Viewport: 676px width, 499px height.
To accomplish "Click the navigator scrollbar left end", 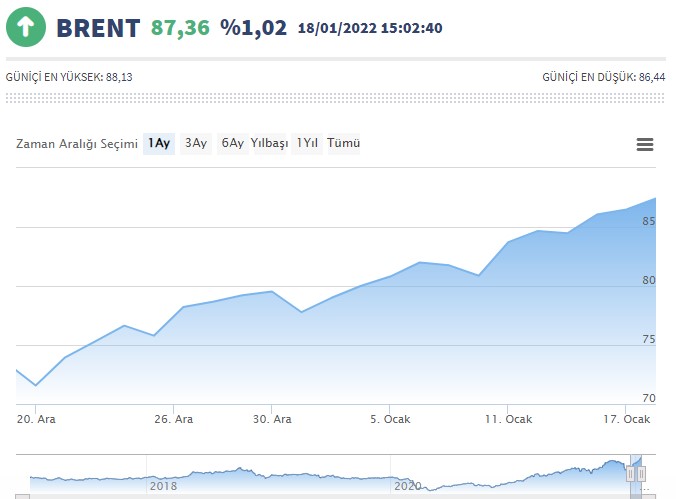I will pos(23,495).
